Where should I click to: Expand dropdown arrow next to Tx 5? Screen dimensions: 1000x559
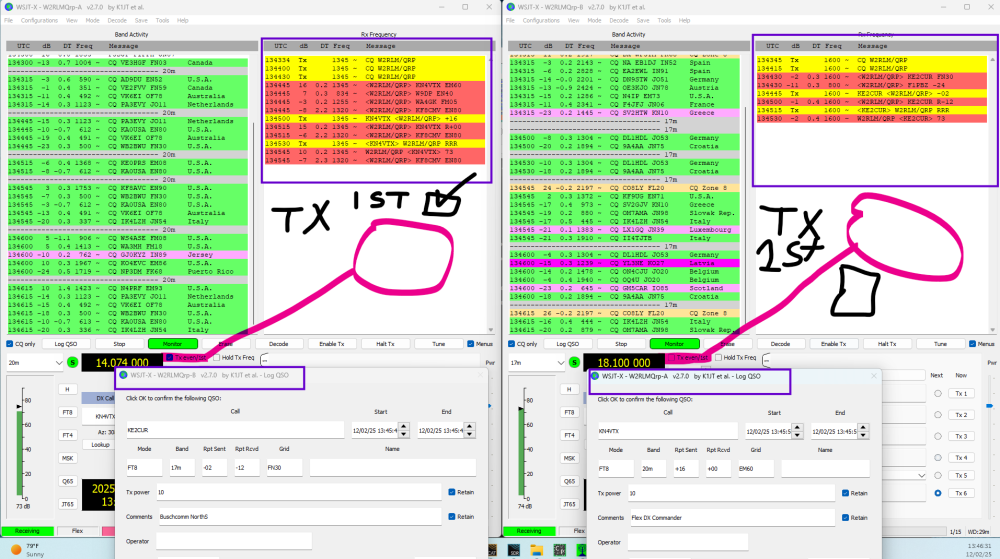922,476
